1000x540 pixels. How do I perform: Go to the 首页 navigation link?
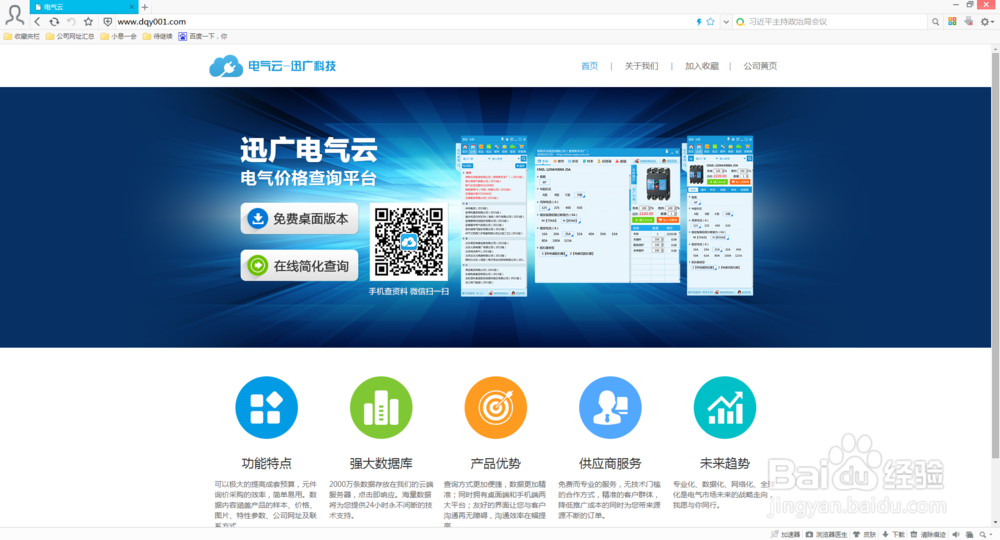coord(589,66)
